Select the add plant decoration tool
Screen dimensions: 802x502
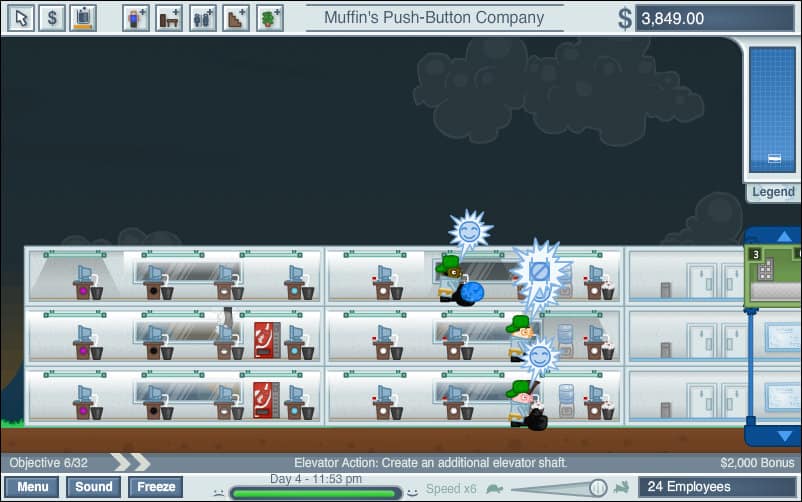270,18
